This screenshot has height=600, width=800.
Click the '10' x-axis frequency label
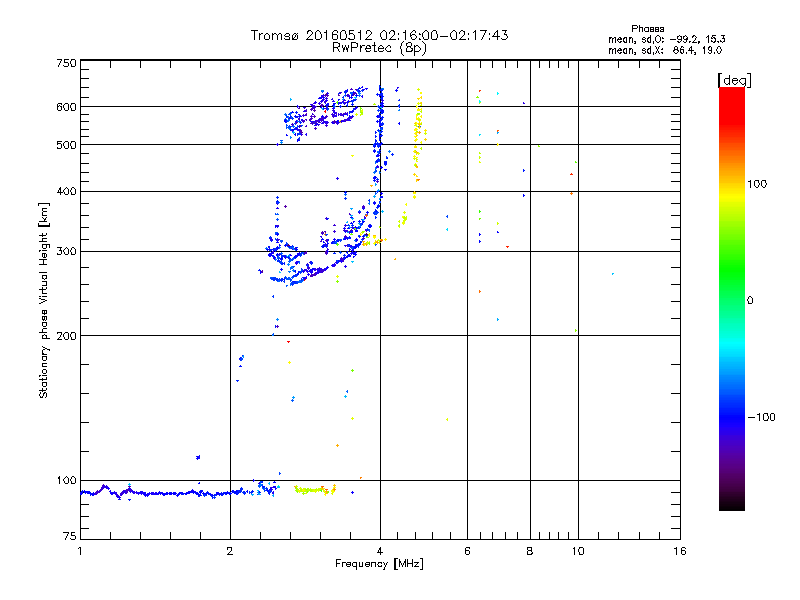[x=578, y=551]
